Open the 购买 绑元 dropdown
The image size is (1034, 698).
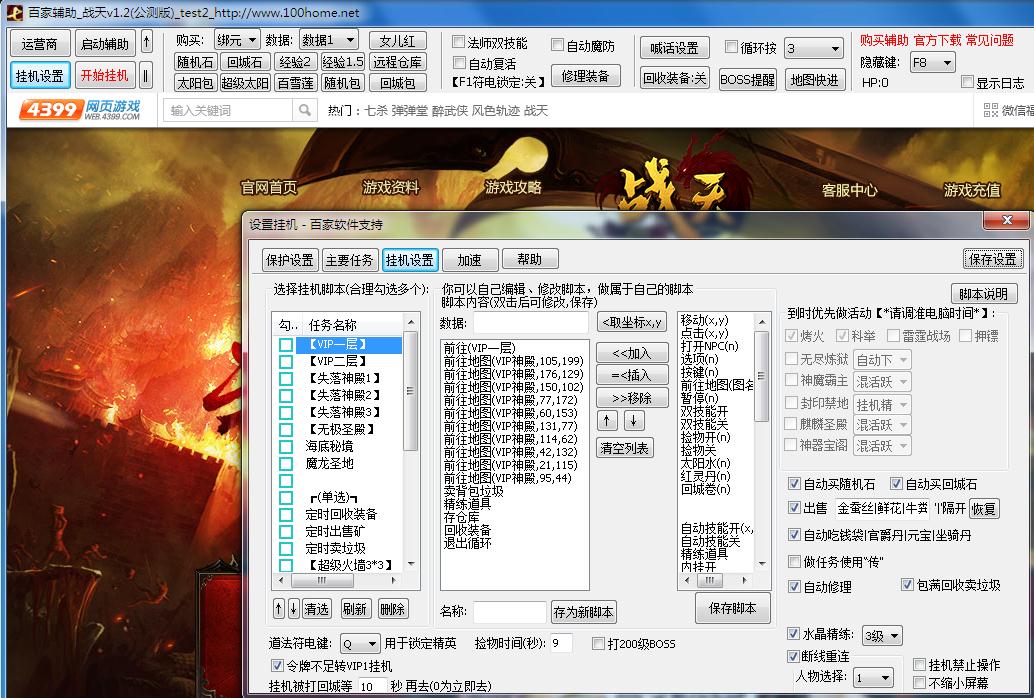pos(237,40)
